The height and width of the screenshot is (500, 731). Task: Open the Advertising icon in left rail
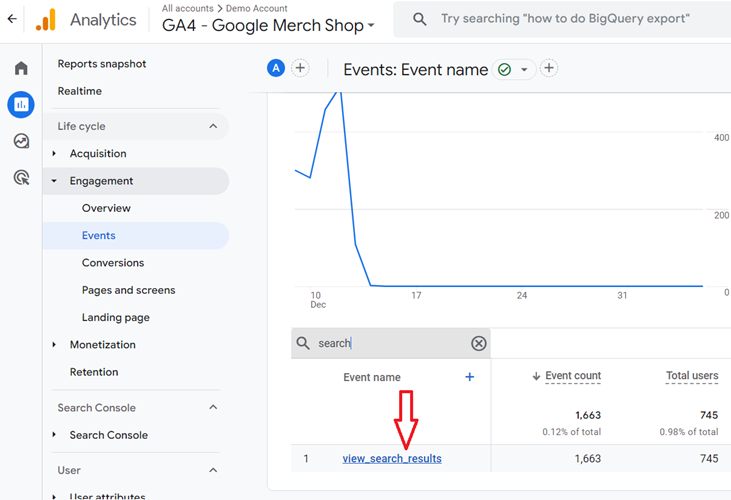21,178
